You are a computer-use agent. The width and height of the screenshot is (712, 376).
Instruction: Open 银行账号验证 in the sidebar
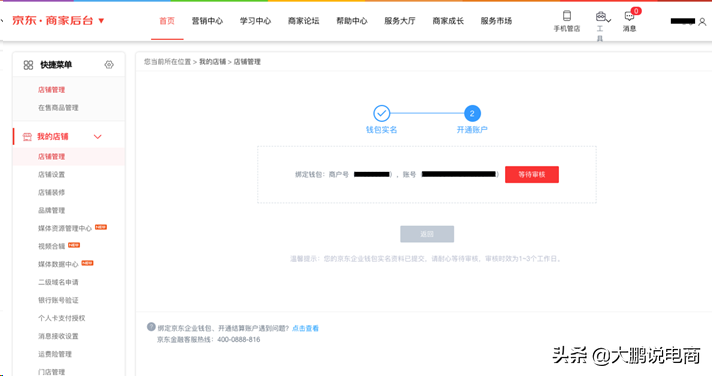(58, 300)
